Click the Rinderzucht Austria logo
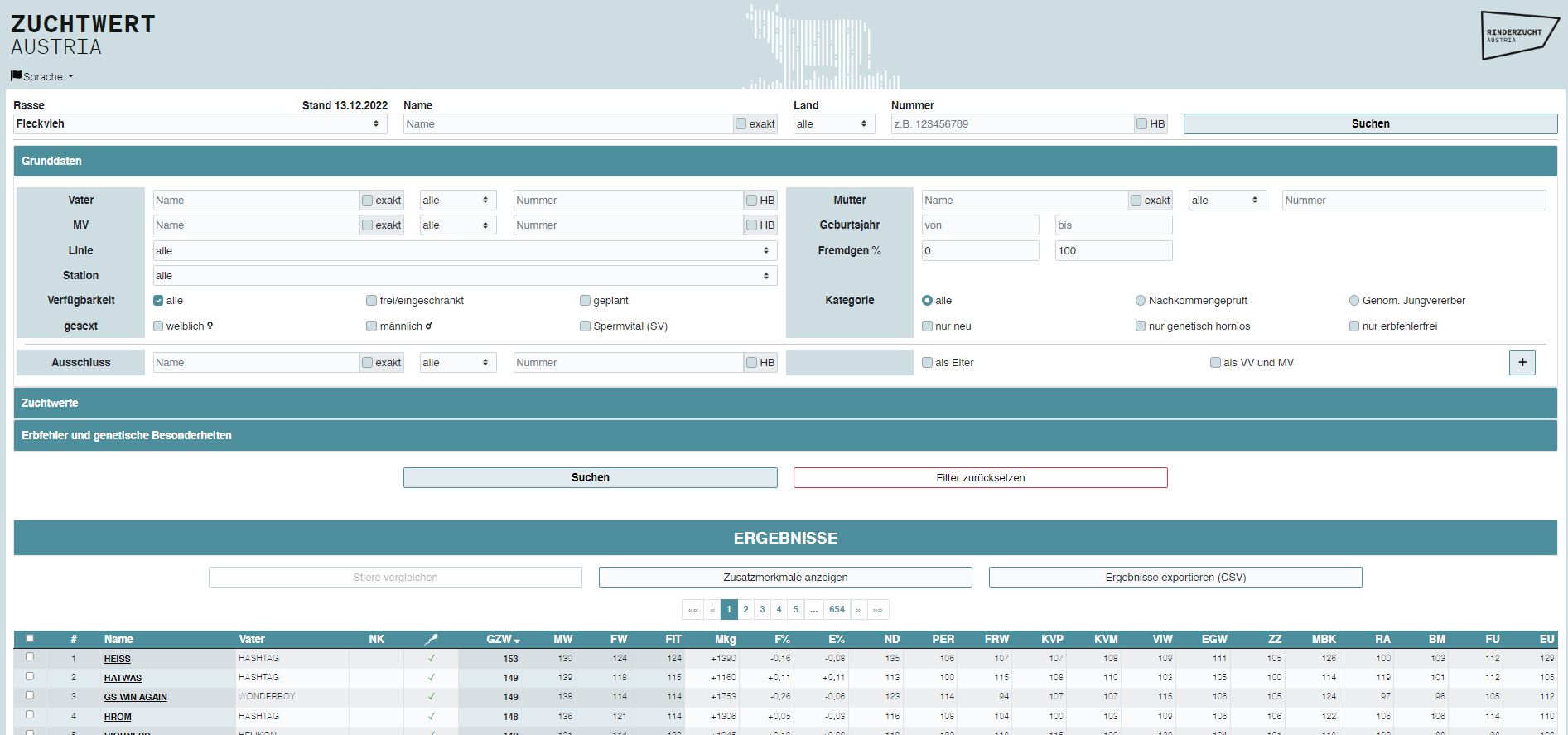The image size is (1568, 735). 1519,36
